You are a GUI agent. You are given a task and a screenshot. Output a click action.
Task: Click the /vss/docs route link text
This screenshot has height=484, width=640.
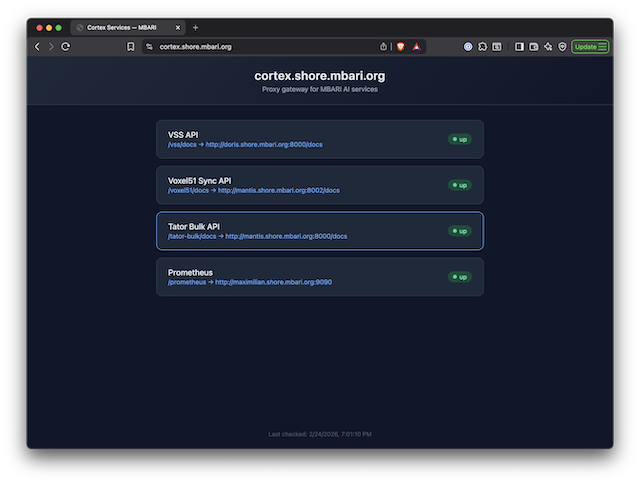182,144
